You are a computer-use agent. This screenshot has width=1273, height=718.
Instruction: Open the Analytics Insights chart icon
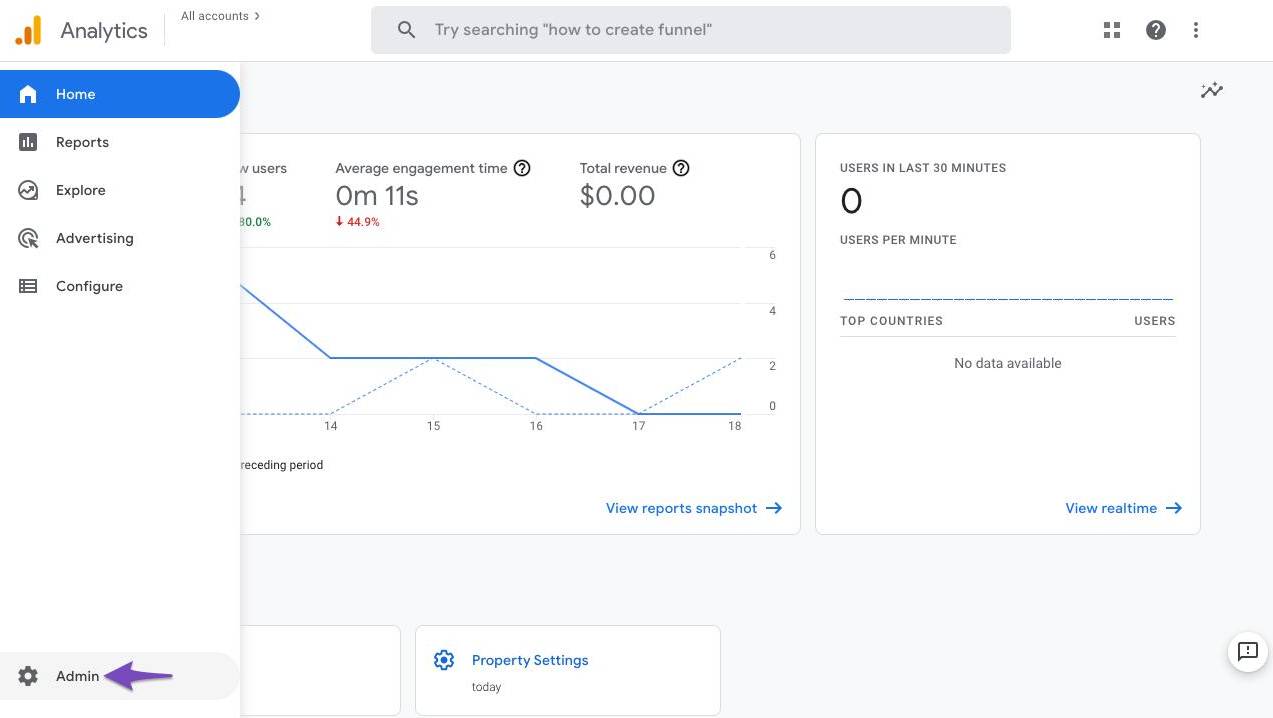[1211, 90]
